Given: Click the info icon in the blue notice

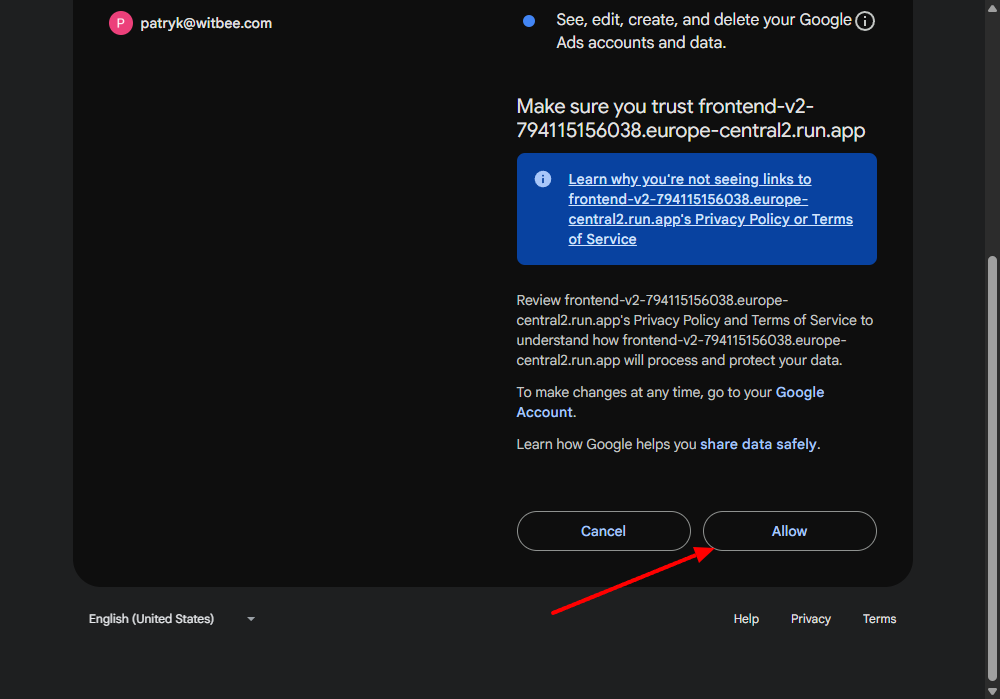Looking at the screenshot, I should [543, 179].
